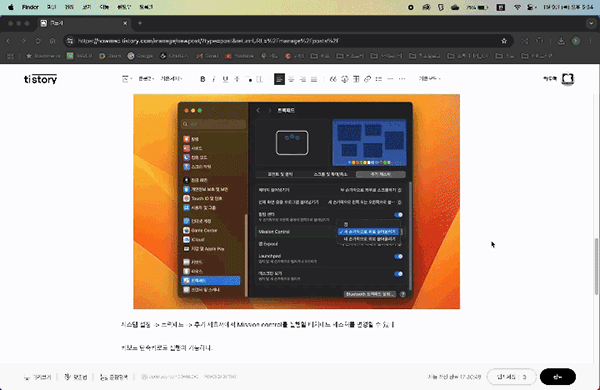This screenshot has width=600, height=390.
Task: Insert a bulleted list
Action: coord(379,79)
